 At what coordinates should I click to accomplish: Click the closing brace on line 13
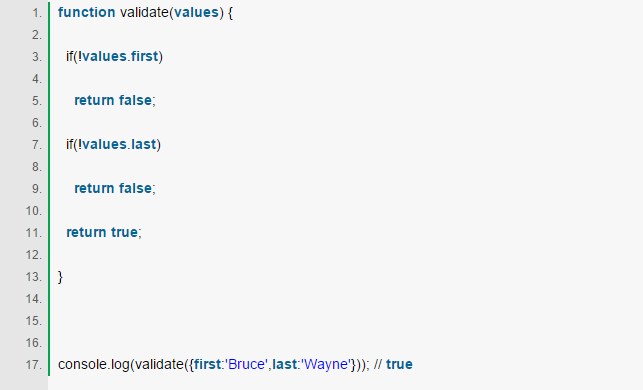tap(60, 277)
